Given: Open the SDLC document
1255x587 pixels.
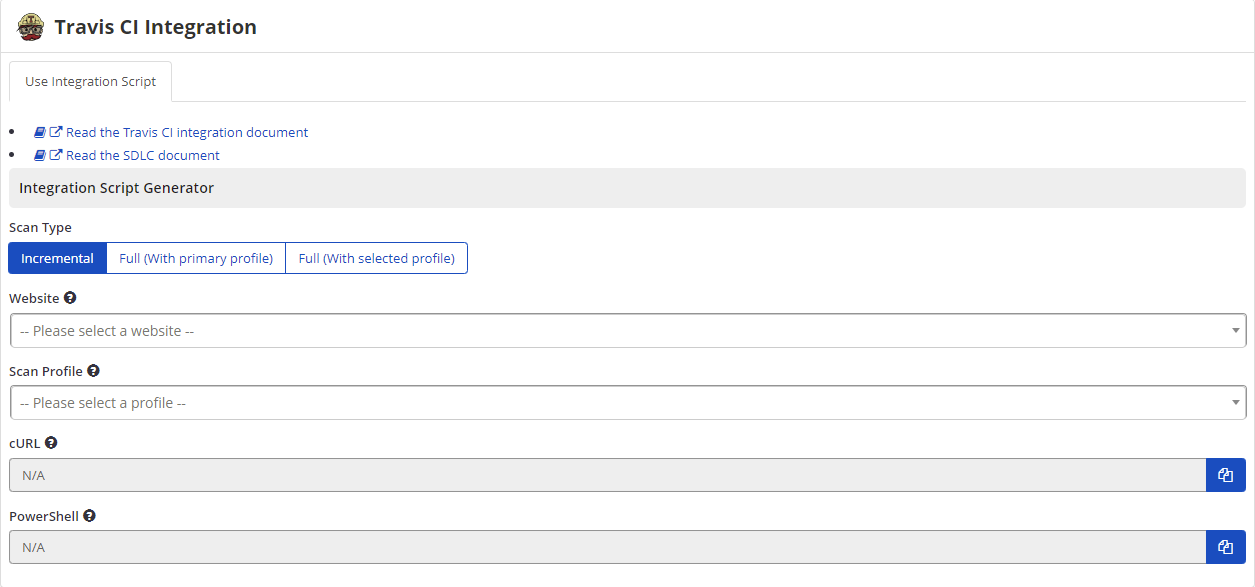Looking at the screenshot, I should pos(142,155).
